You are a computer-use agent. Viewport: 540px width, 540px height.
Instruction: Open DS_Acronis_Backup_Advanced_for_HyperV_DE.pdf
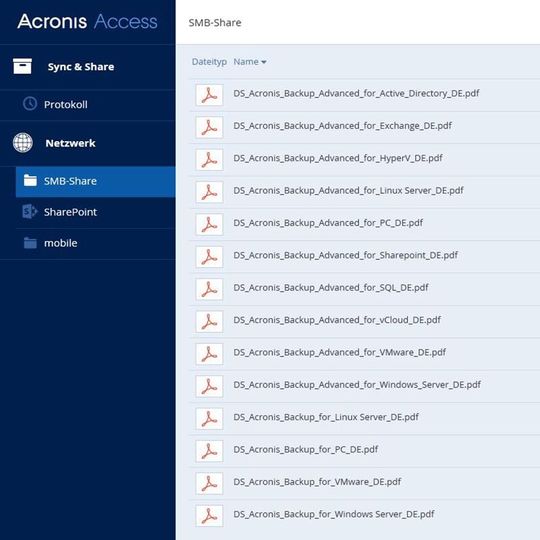coord(338,158)
